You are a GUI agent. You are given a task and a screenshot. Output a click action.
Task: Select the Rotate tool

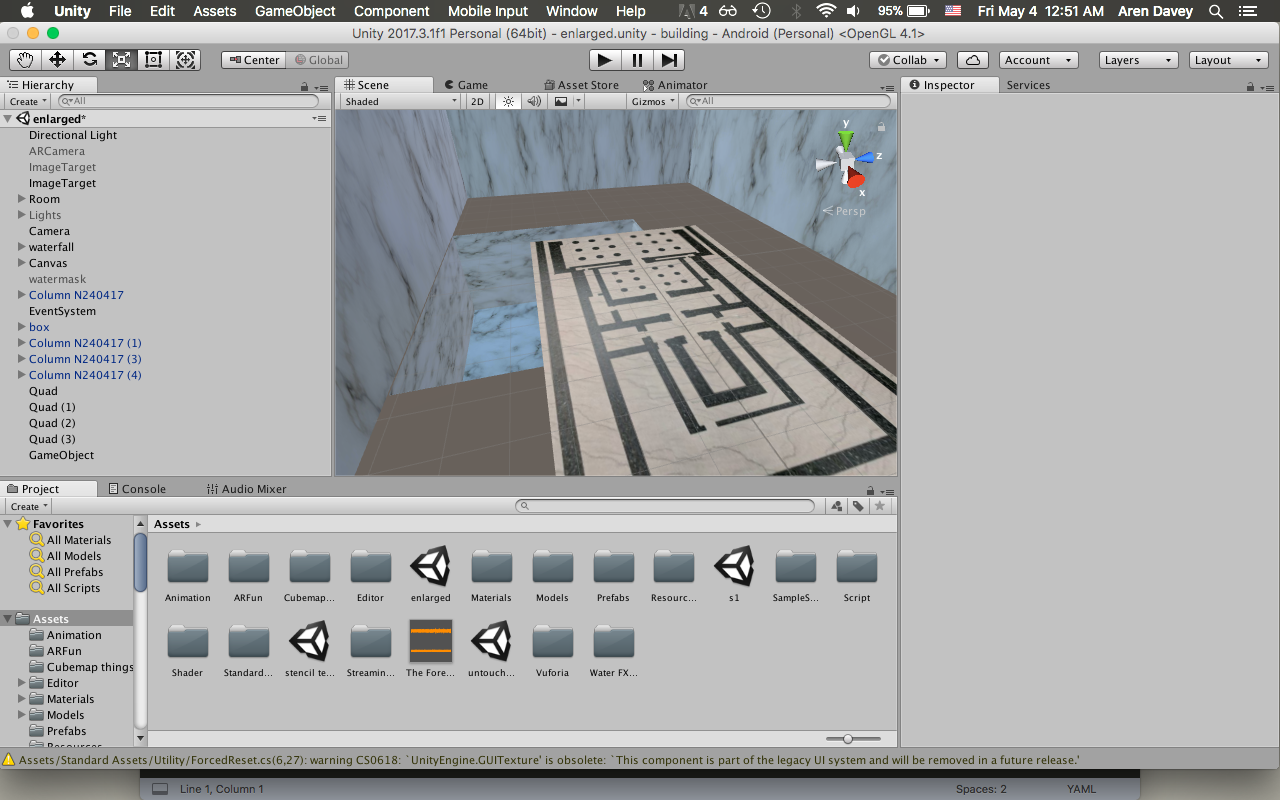click(90, 60)
